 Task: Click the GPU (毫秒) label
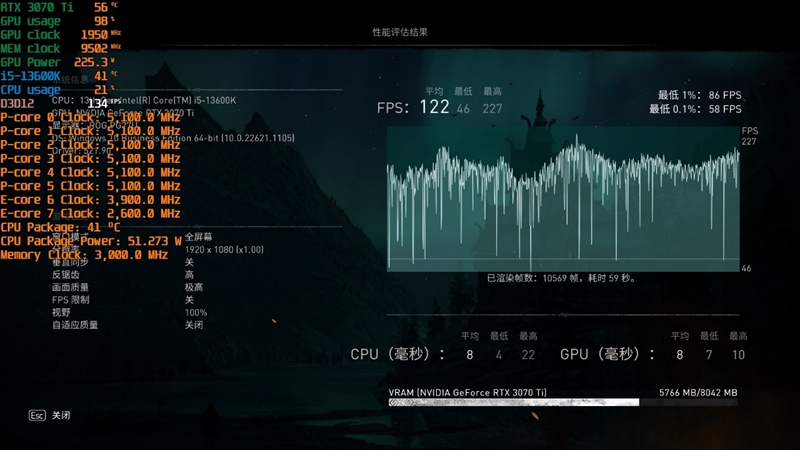607,354
